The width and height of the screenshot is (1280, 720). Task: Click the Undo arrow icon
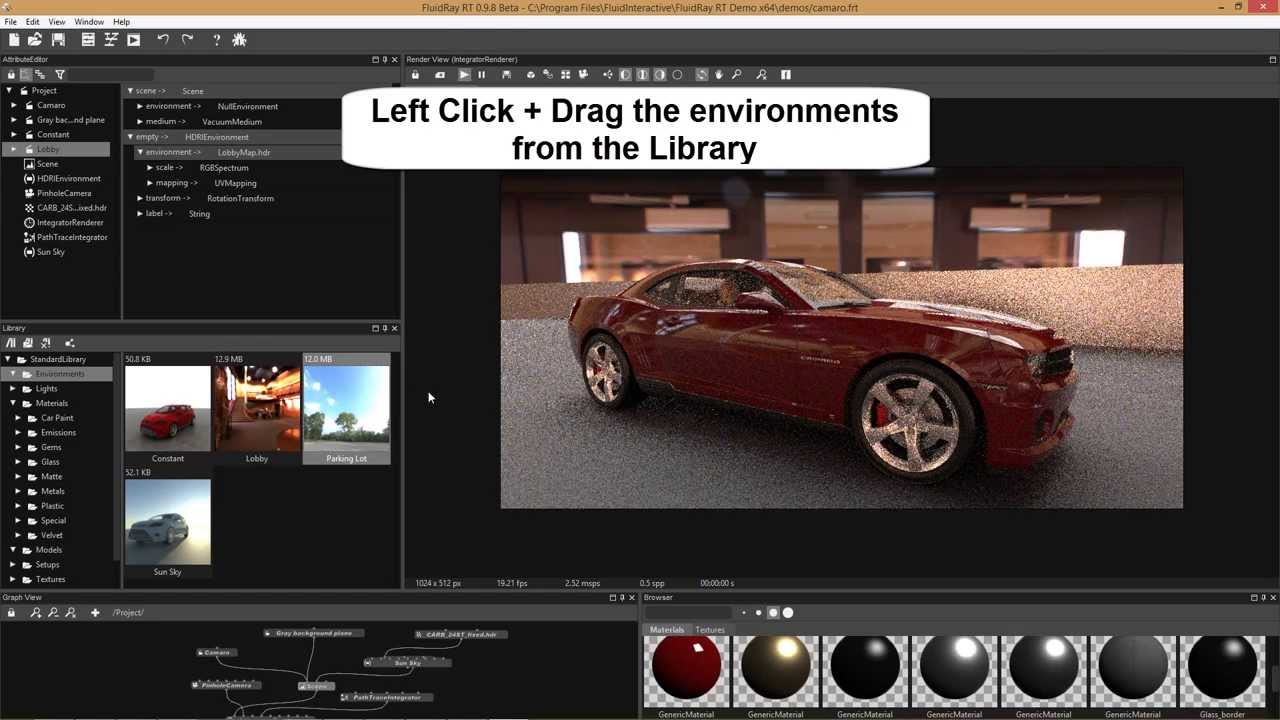click(163, 39)
